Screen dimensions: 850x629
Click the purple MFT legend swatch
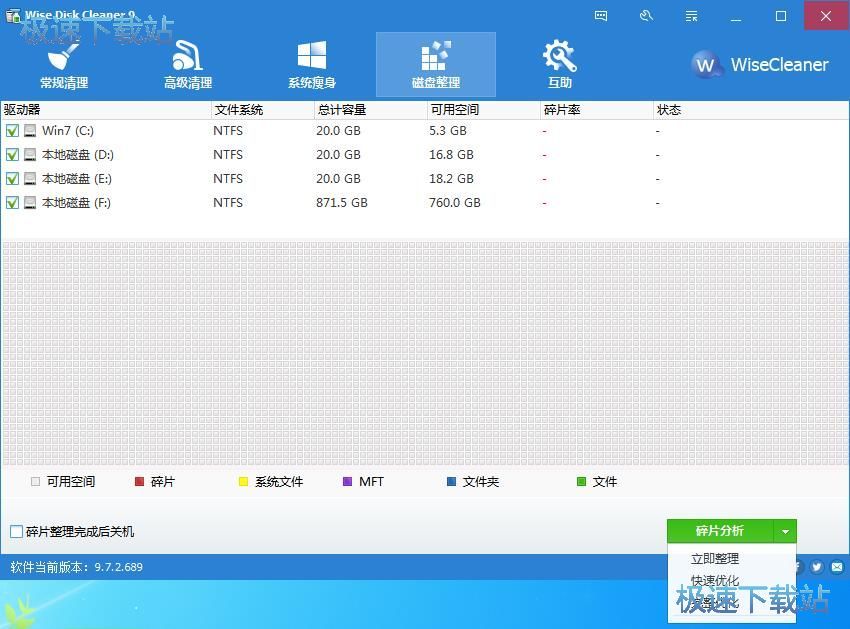pos(347,482)
